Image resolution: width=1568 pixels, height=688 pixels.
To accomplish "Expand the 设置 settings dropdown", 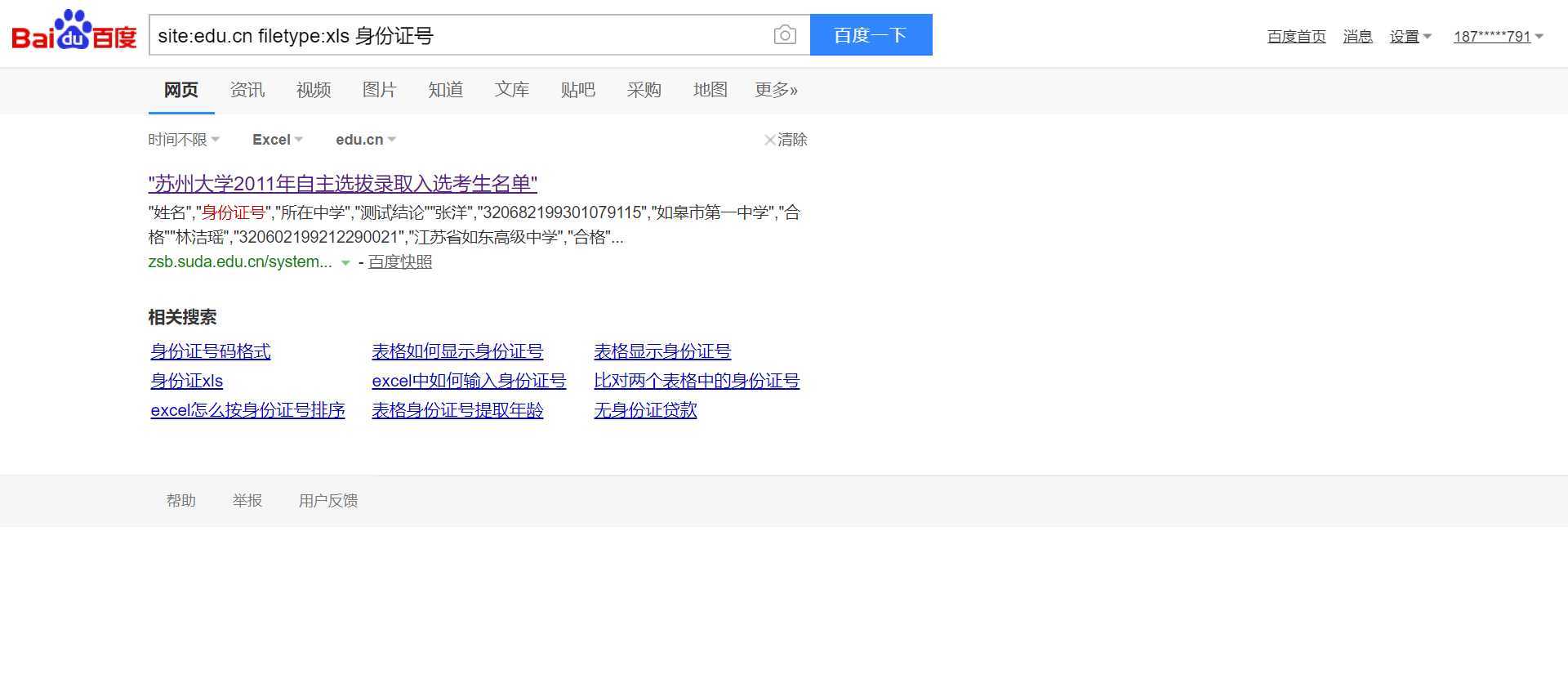I will click(x=1410, y=37).
